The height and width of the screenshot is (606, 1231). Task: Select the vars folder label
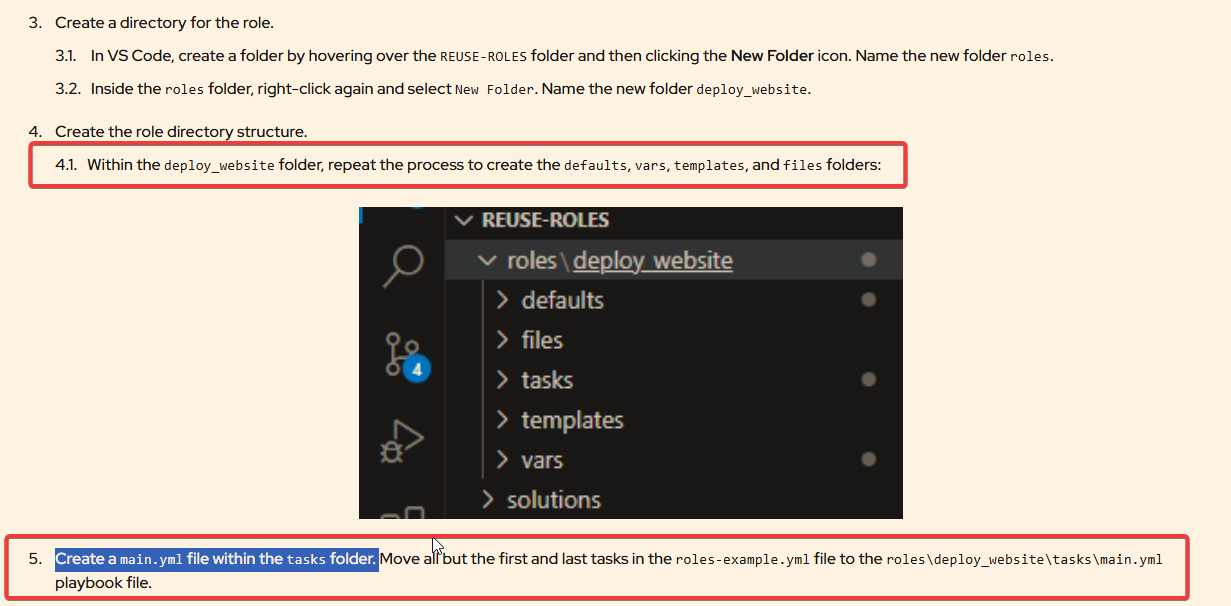[x=542, y=460]
